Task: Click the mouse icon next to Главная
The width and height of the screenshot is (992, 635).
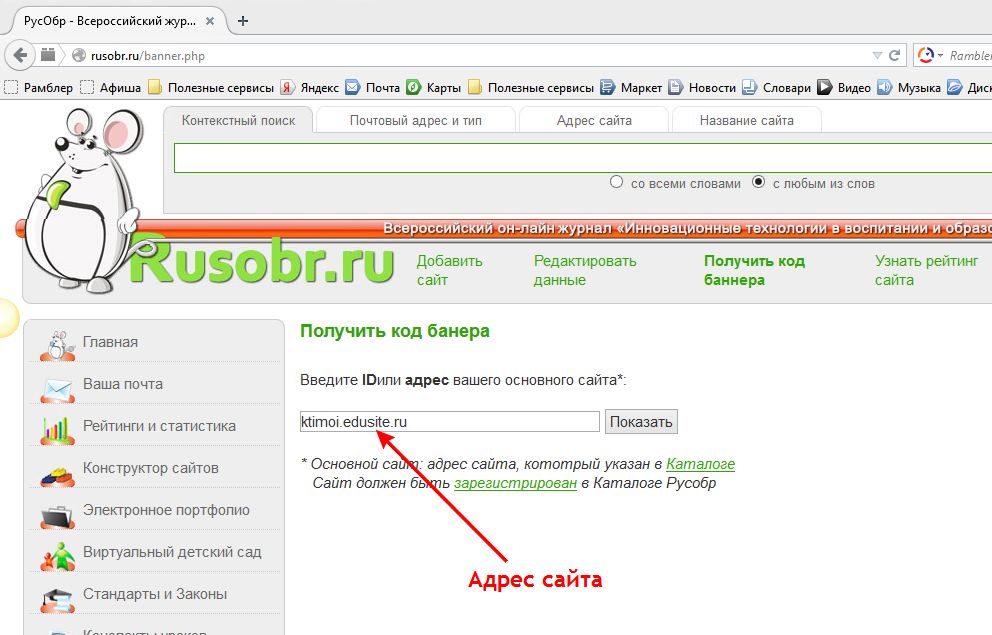Action: (x=57, y=344)
